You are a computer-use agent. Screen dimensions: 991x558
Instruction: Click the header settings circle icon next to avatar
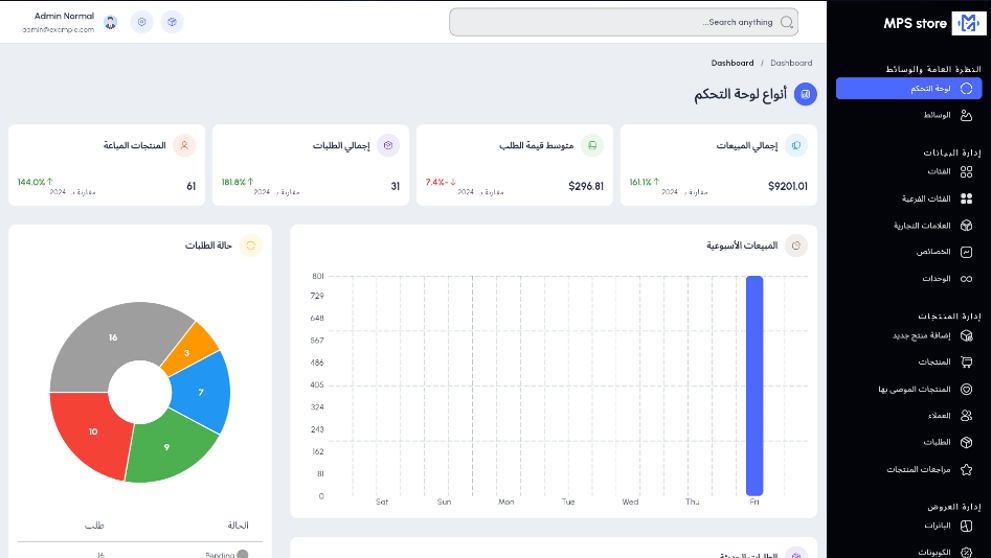[142, 22]
